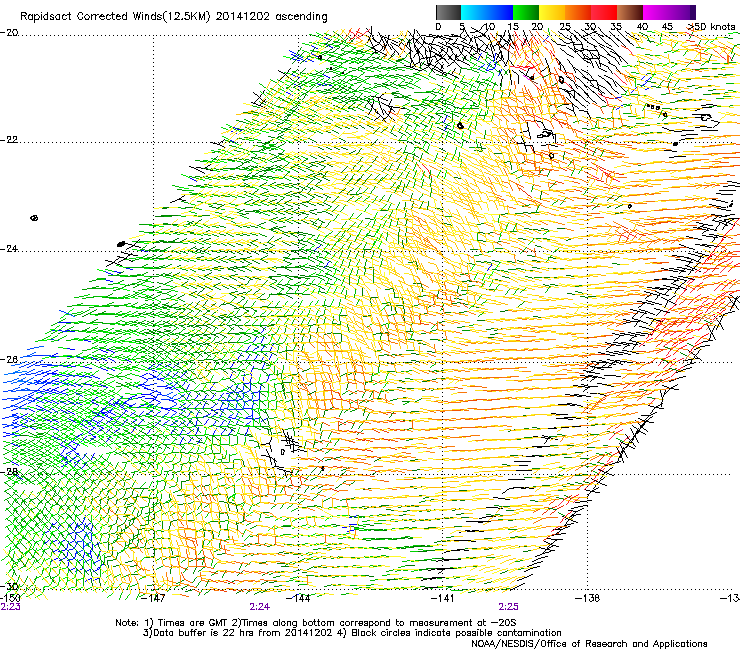
Task: Click the '35' legend scale label
Action: pyautogui.click(x=616, y=27)
